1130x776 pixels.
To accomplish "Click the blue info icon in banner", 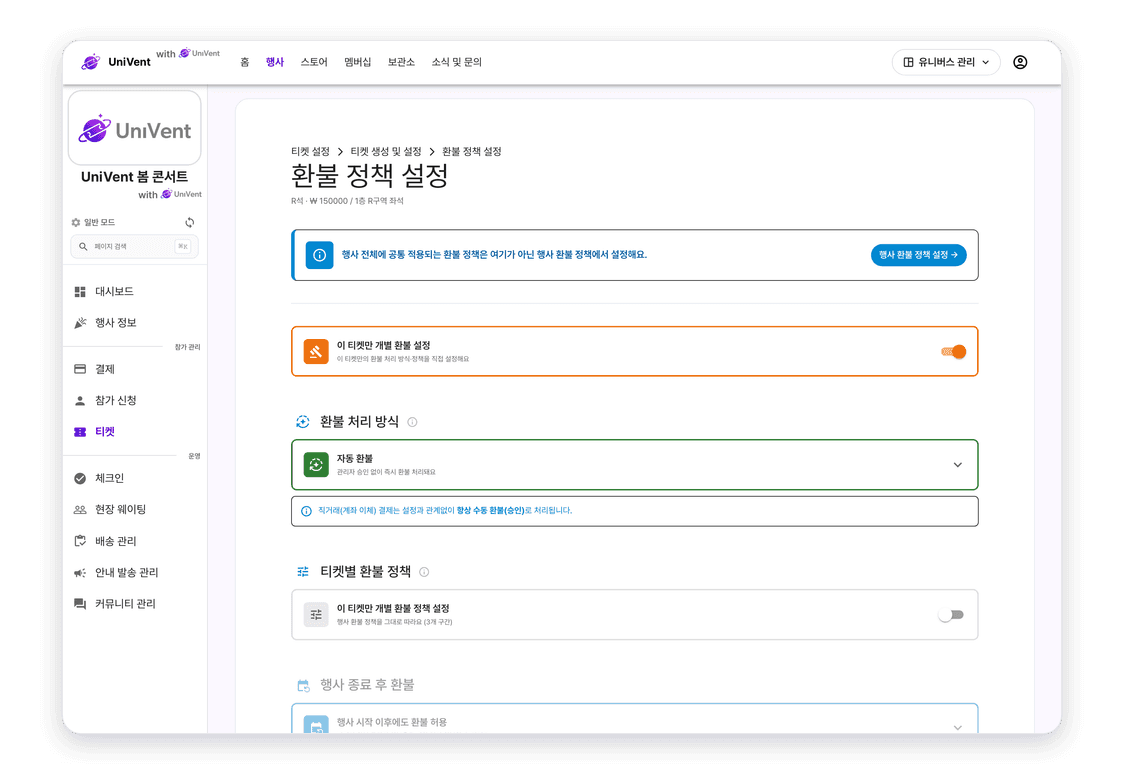I will 319,255.
